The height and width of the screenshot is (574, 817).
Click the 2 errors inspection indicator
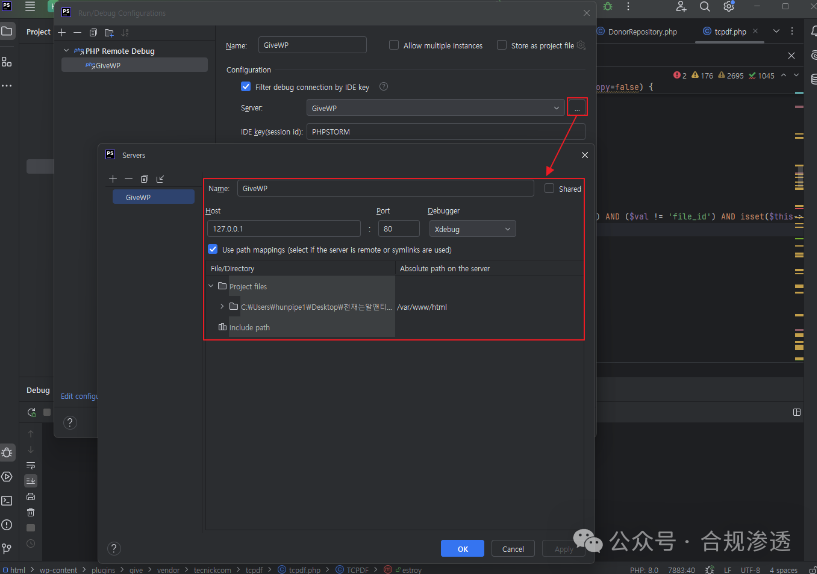[x=679, y=76]
